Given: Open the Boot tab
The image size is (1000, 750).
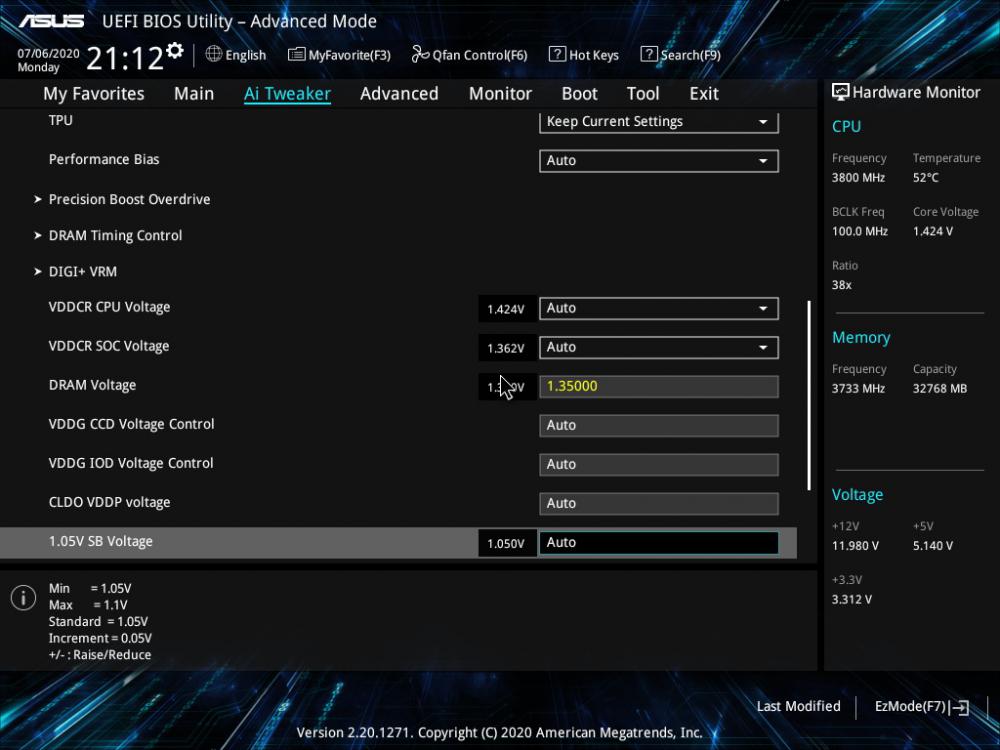Looking at the screenshot, I should click(579, 94).
